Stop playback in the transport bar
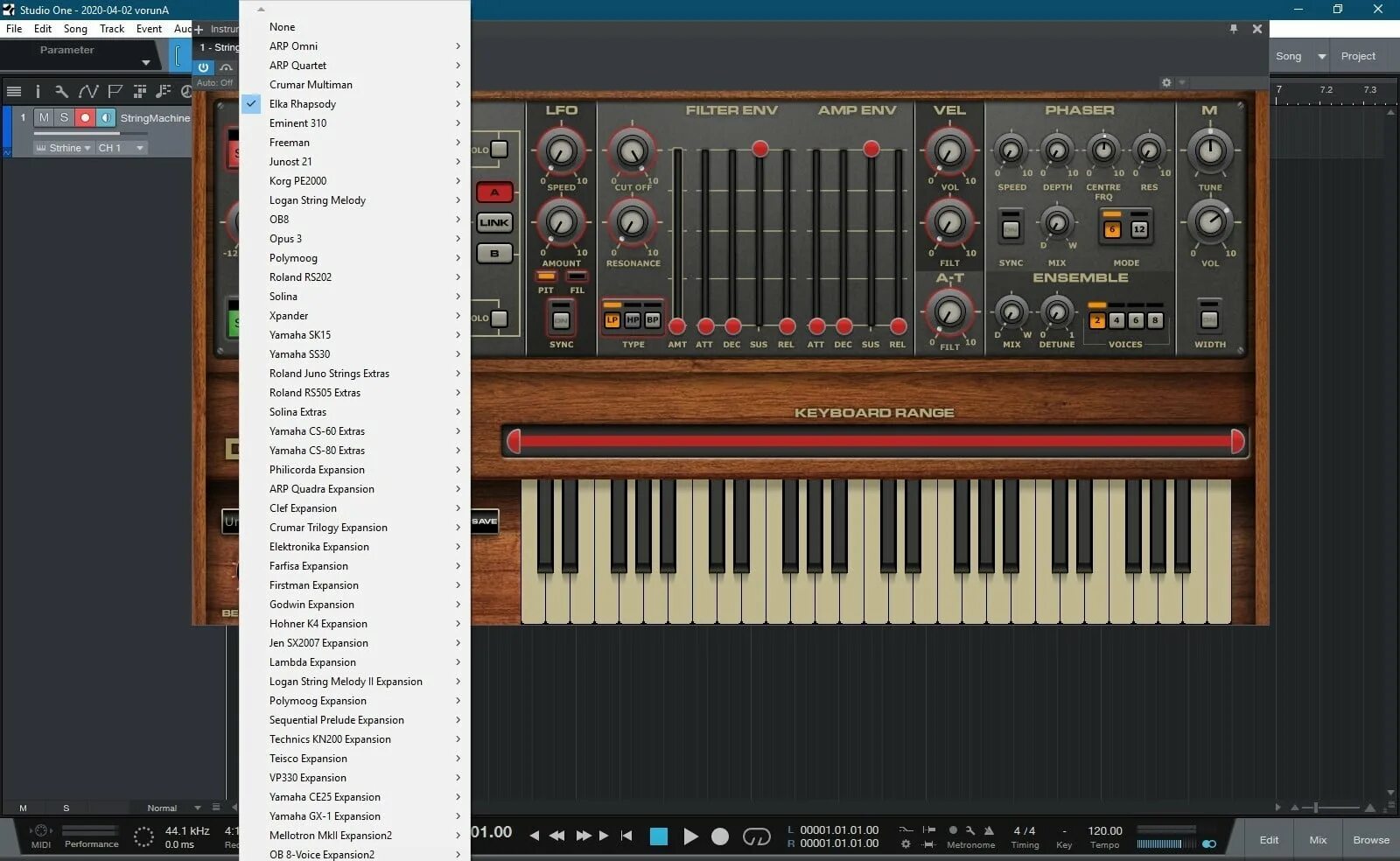 point(659,836)
